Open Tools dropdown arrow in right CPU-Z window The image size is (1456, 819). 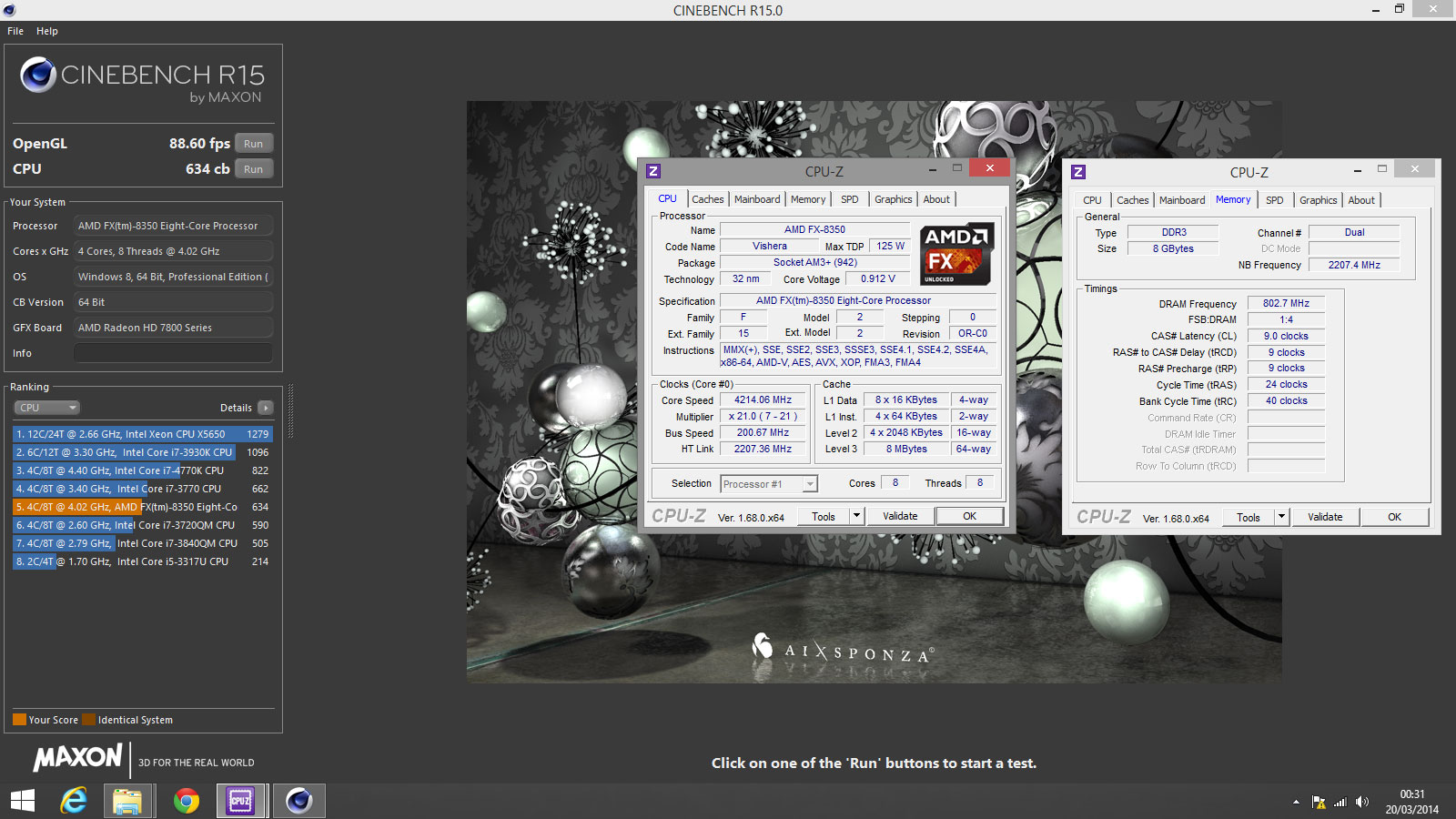[x=1281, y=517]
